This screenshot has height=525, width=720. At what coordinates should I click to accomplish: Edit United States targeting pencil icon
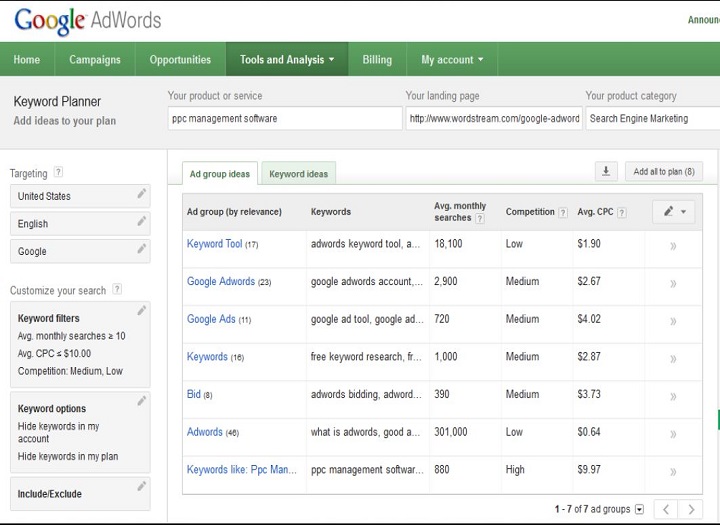click(x=142, y=193)
